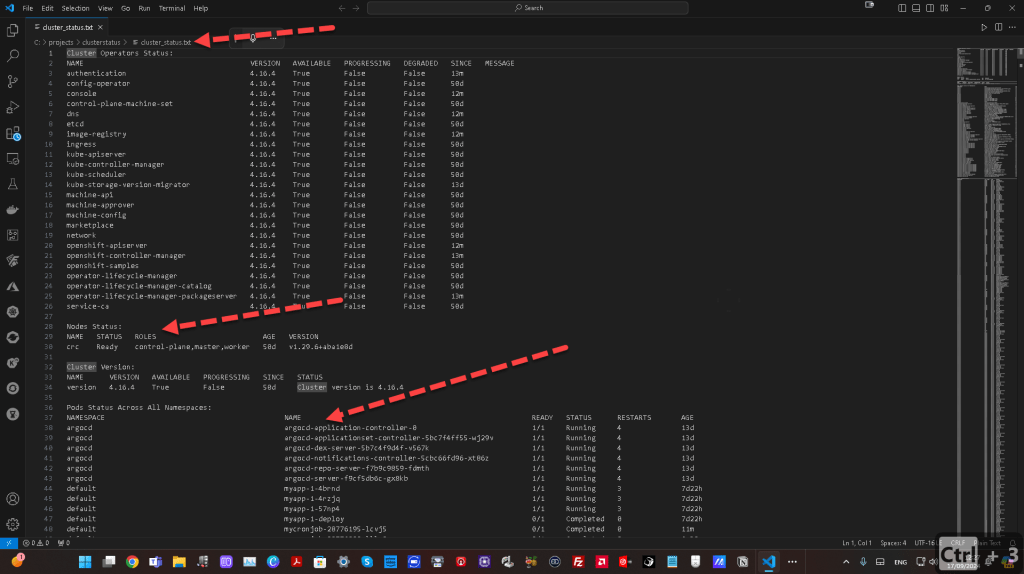The height and width of the screenshot is (574, 1024).
Task: Open the Azure view in activity bar
Action: (x=12, y=286)
